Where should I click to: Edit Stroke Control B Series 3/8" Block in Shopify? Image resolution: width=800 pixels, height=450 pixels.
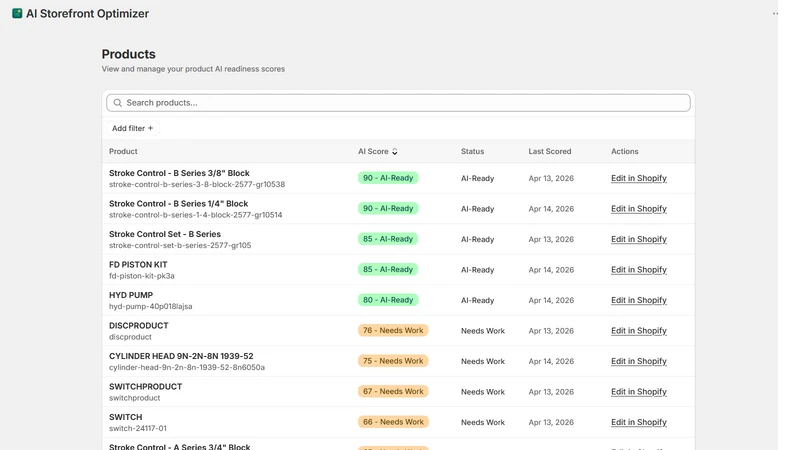click(639, 178)
